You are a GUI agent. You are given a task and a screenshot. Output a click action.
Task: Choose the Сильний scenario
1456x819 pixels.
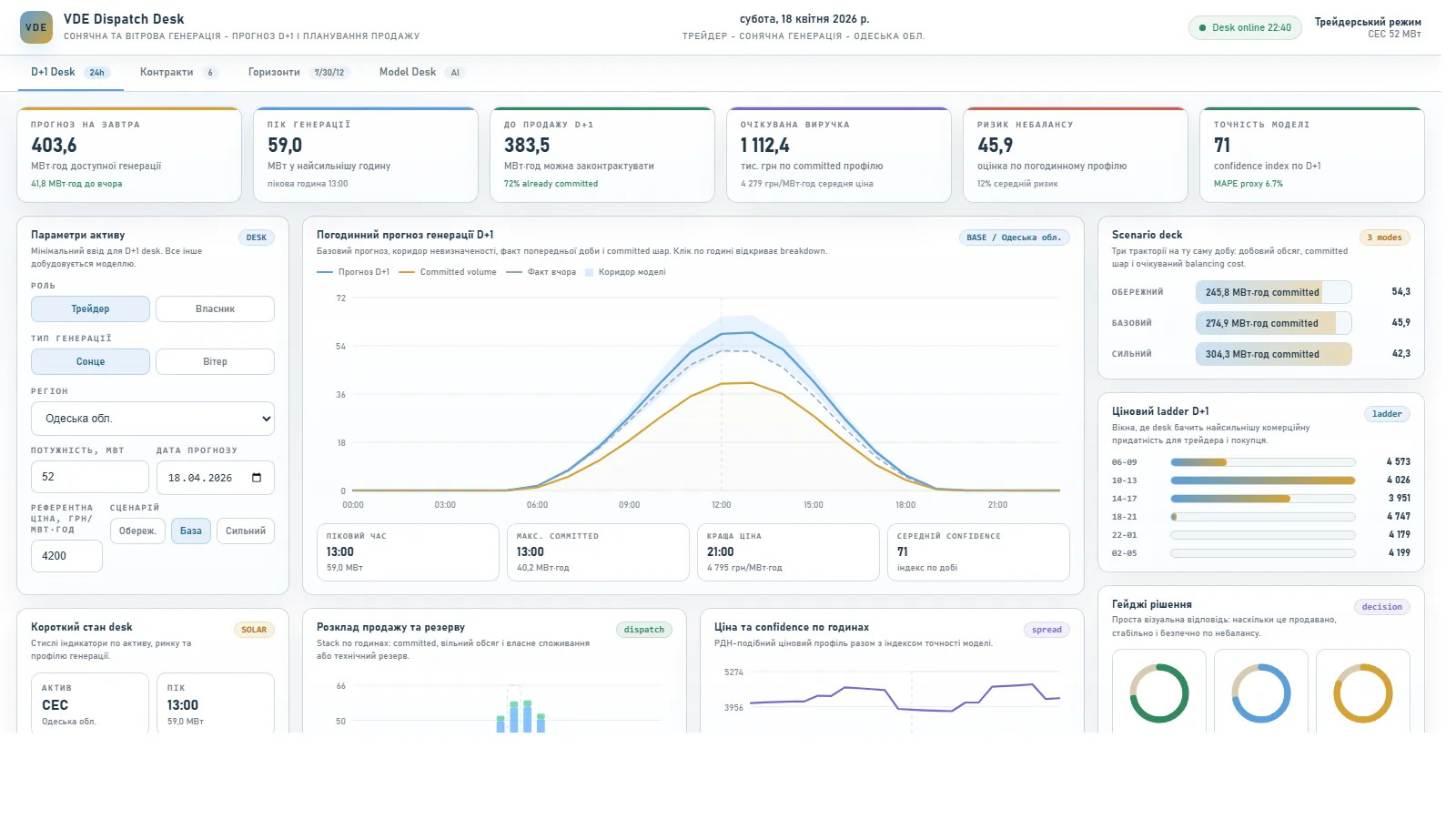[x=246, y=531]
